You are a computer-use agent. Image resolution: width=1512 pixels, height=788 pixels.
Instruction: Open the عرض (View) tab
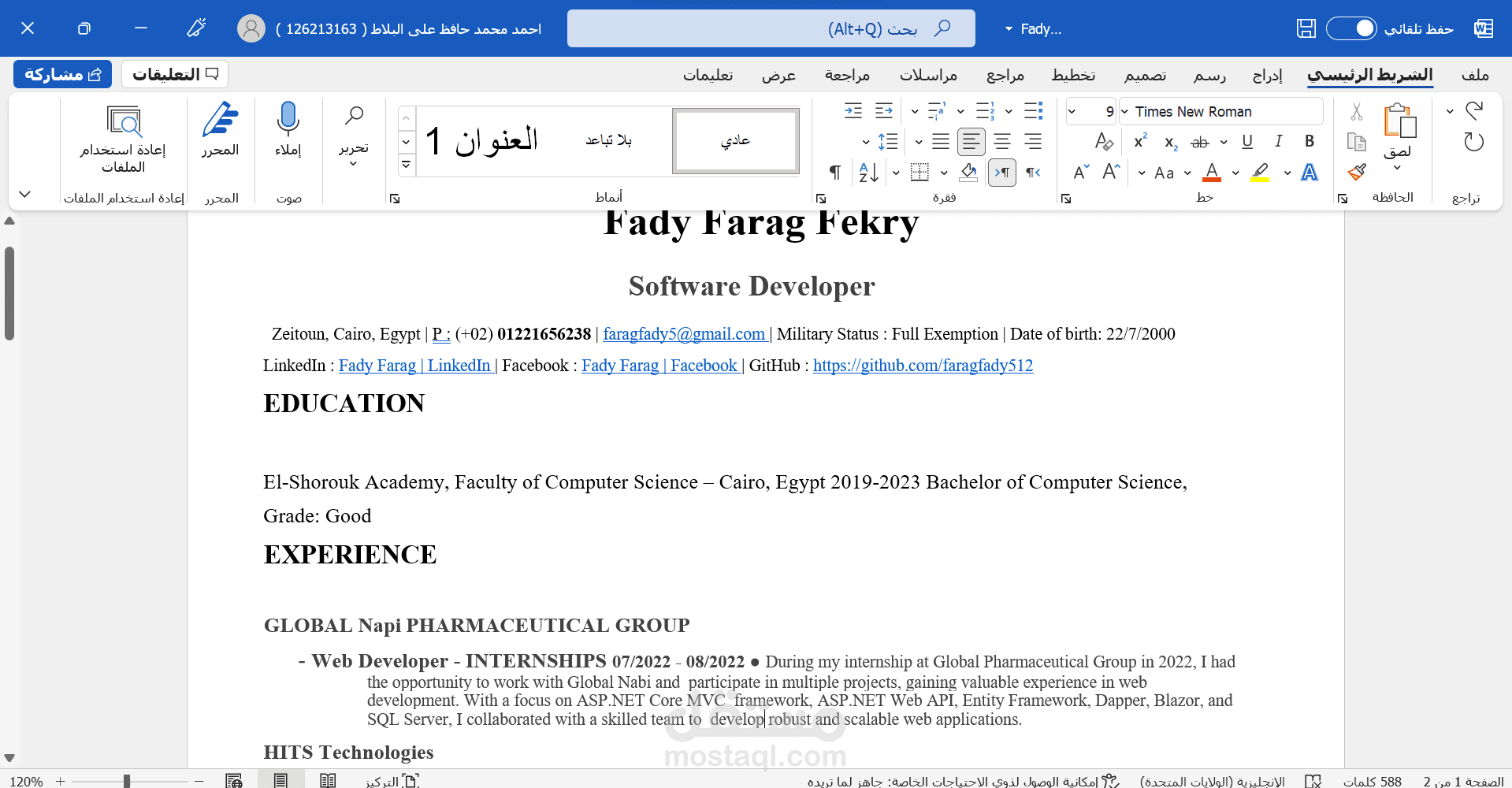coord(778,75)
